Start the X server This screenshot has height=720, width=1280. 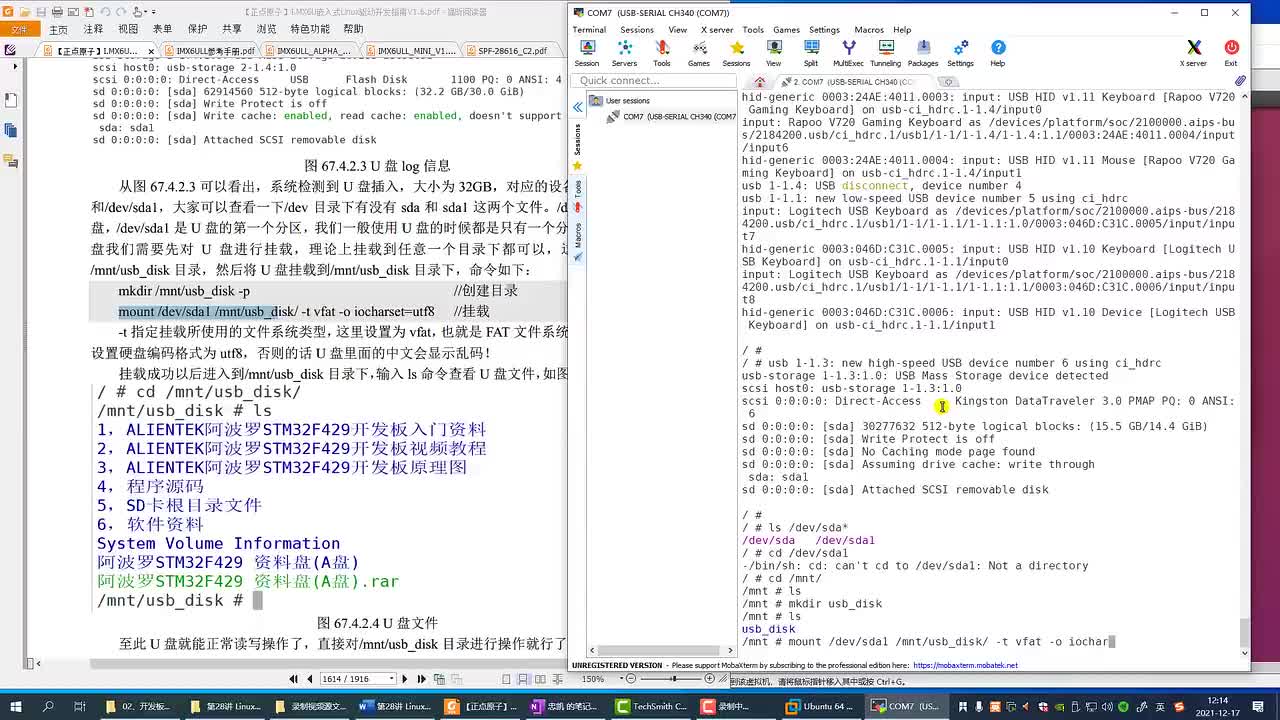point(1193,53)
